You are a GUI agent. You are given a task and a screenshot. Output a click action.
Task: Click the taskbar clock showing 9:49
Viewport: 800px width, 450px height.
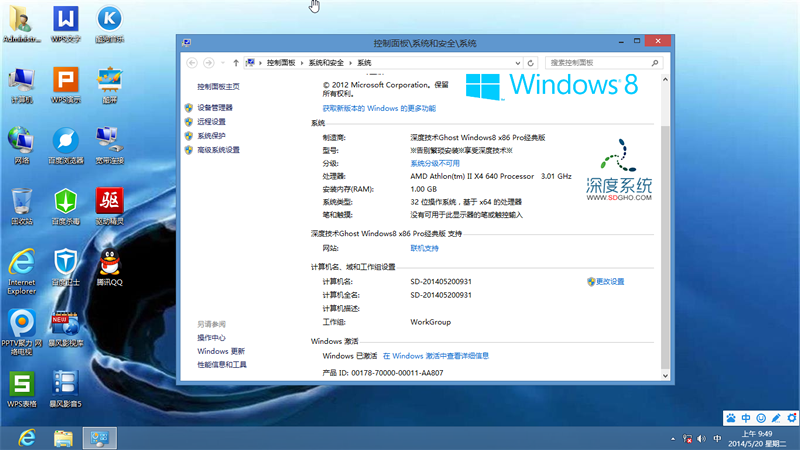[x=757, y=439]
